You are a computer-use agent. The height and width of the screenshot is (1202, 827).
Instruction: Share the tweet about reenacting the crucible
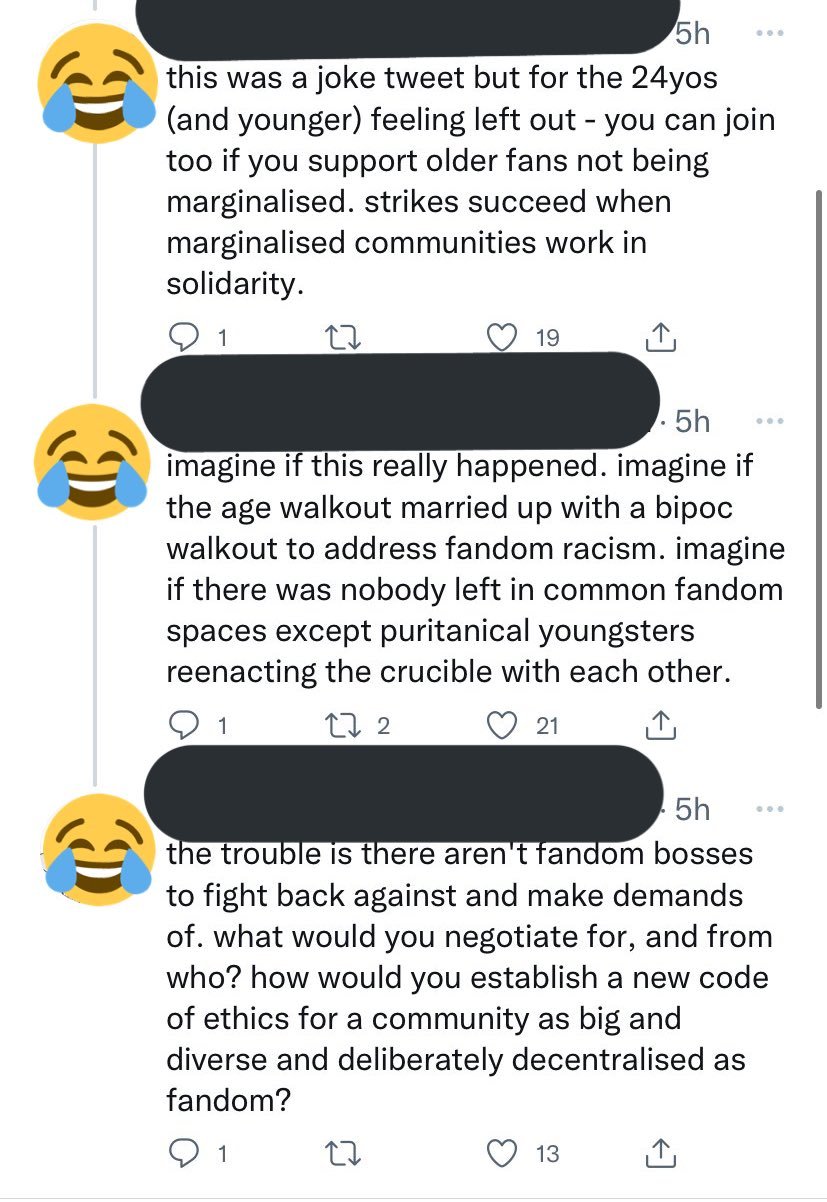click(662, 726)
